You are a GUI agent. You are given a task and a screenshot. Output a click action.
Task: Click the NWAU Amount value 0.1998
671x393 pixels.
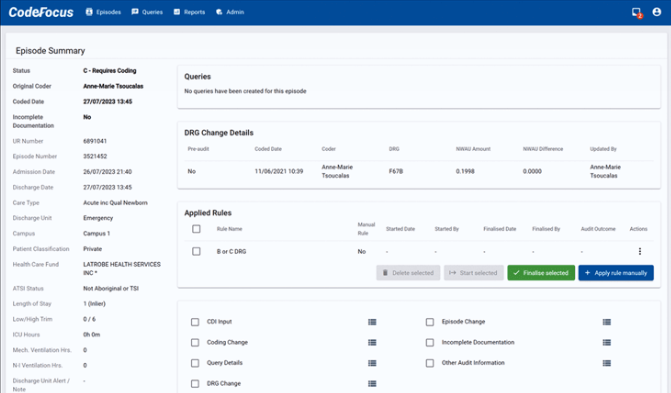[x=465, y=171]
